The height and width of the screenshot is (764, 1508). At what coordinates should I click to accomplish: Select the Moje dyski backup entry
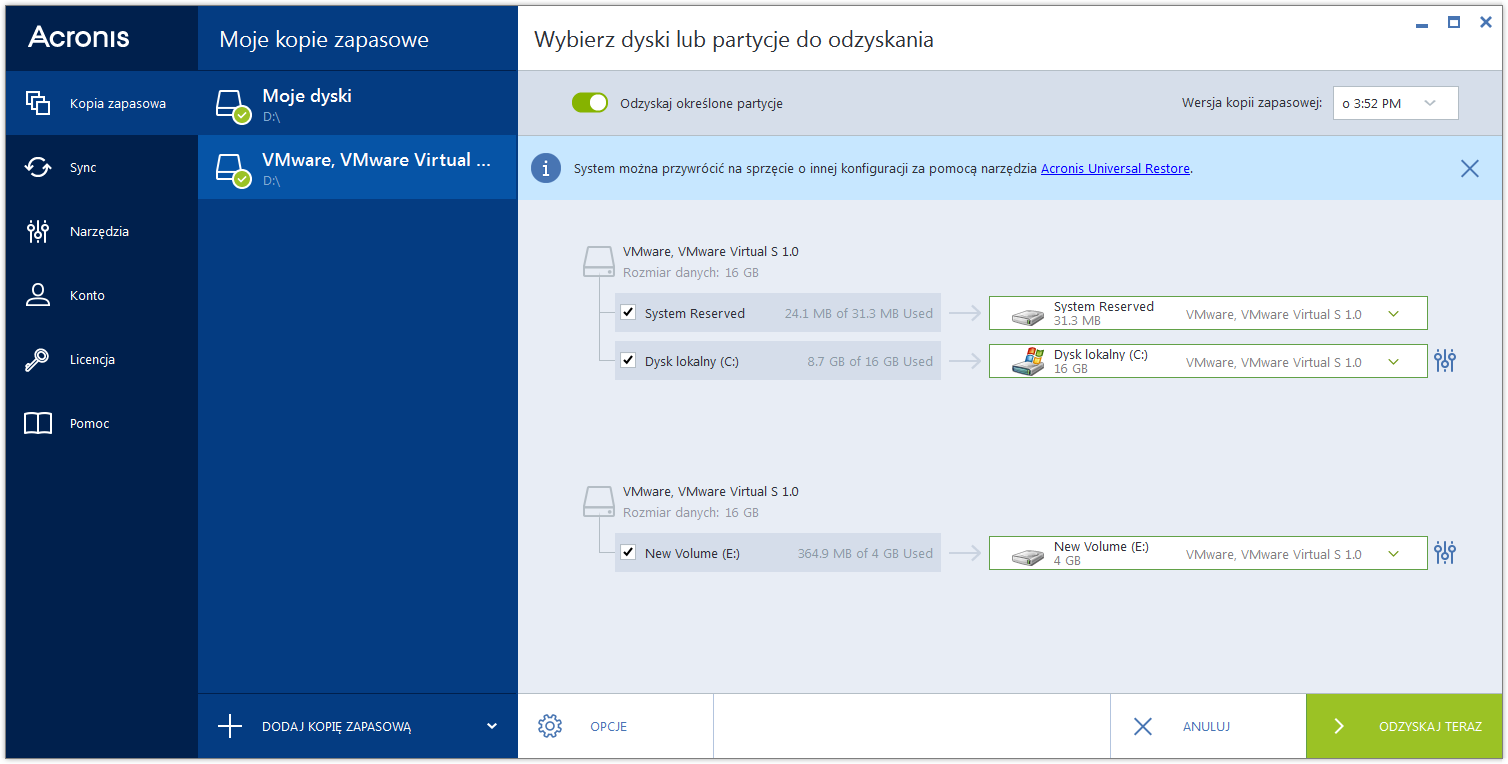[357, 103]
